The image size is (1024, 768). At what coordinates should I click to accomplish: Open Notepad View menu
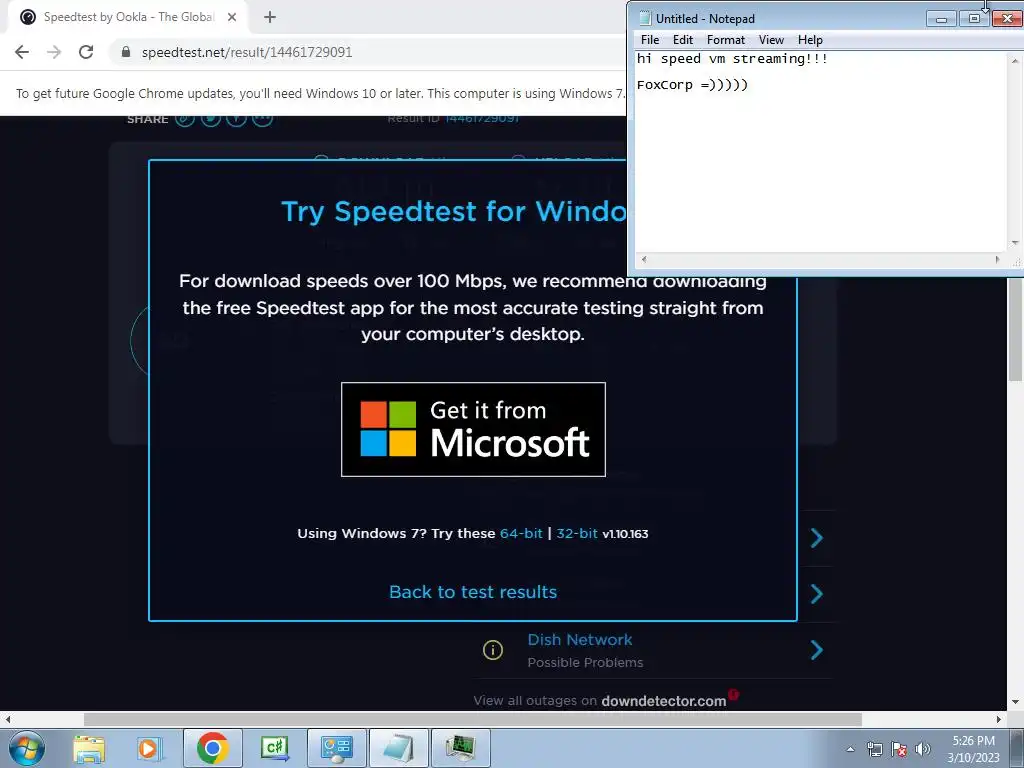pos(771,40)
